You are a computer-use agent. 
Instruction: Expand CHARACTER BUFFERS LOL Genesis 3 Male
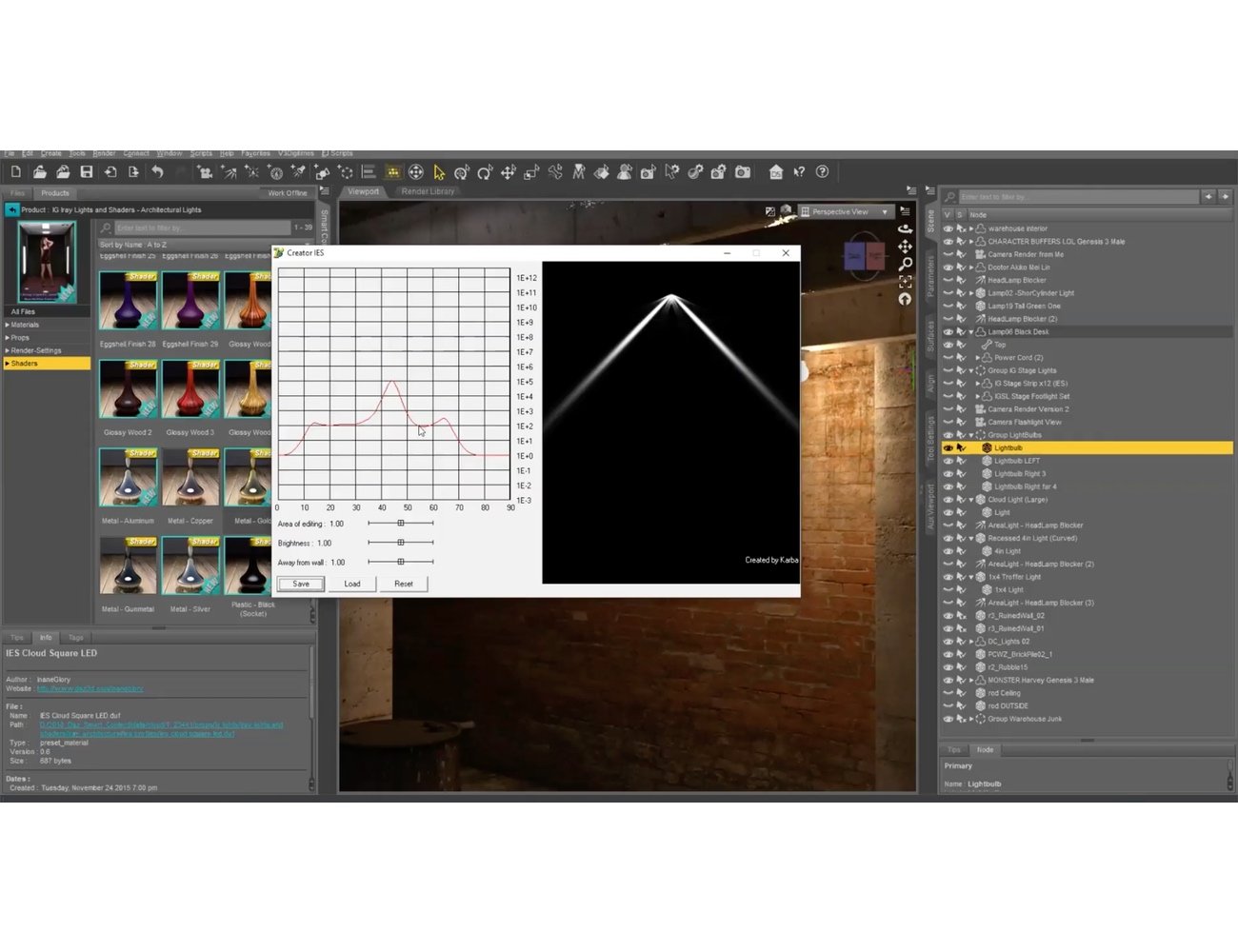tap(971, 242)
